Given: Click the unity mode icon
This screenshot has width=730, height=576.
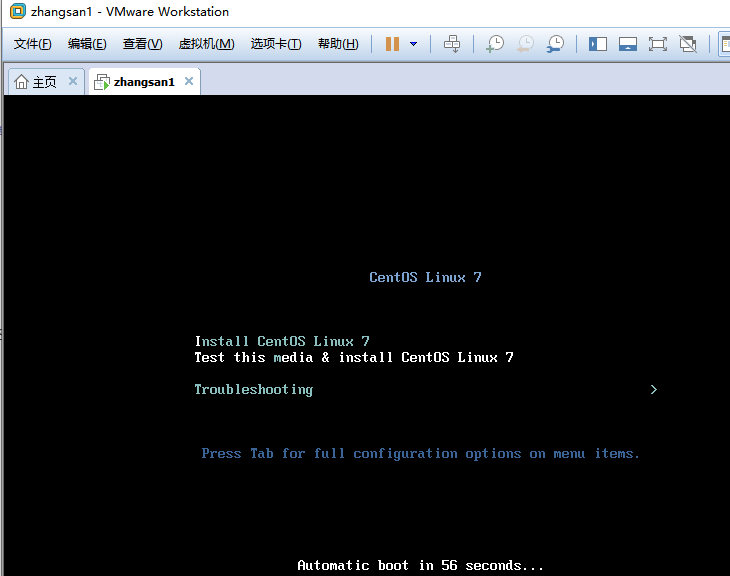Looking at the screenshot, I should [688, 44].
